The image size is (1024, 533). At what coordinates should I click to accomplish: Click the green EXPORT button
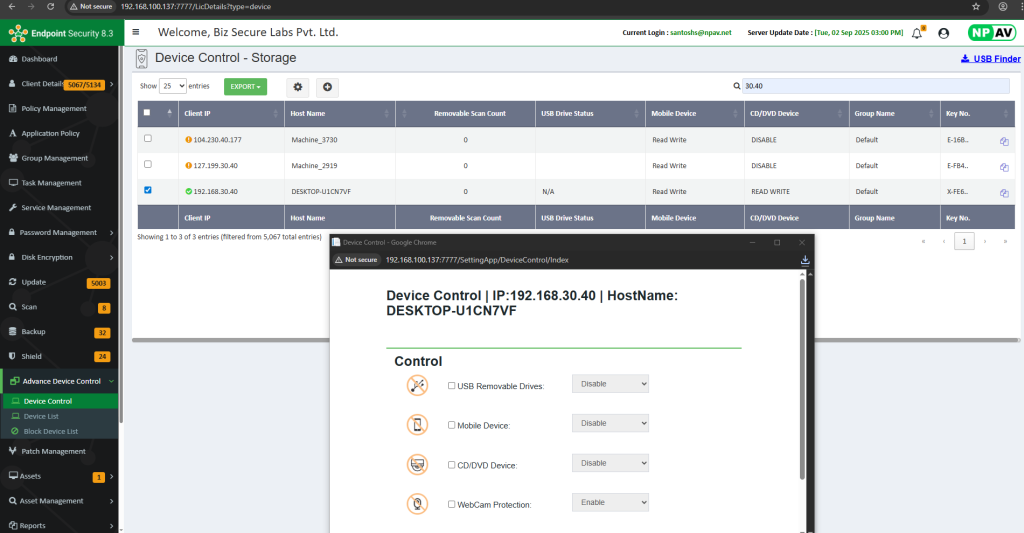click(245, 87)
